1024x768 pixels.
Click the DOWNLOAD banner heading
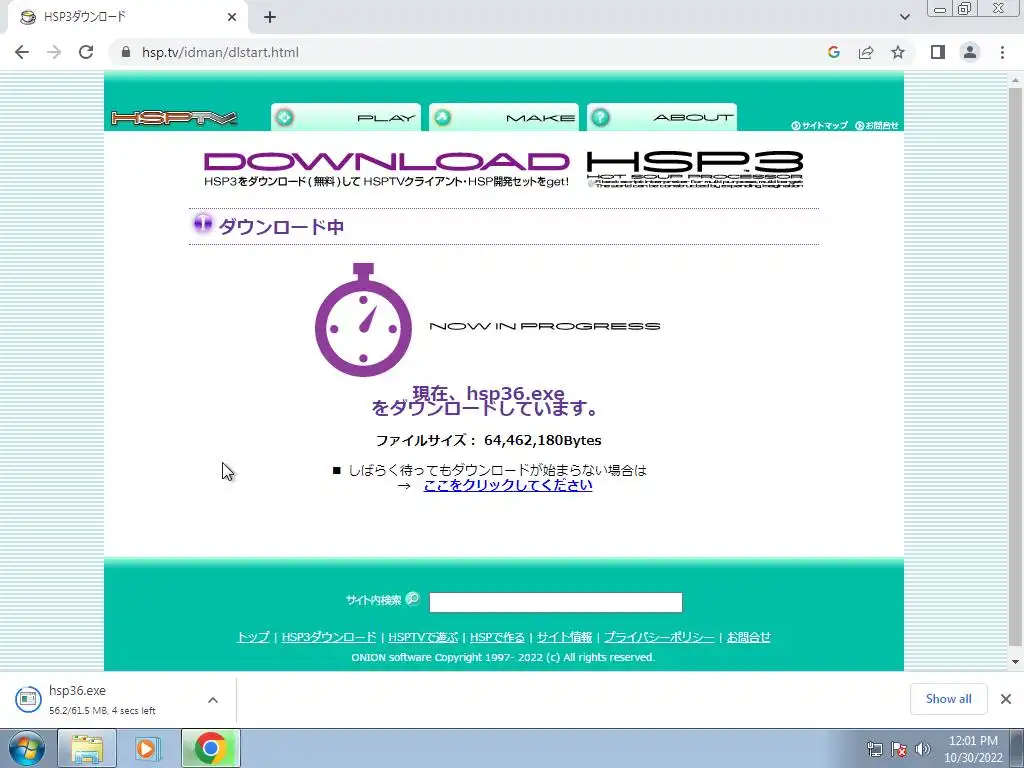coord(387,162)
